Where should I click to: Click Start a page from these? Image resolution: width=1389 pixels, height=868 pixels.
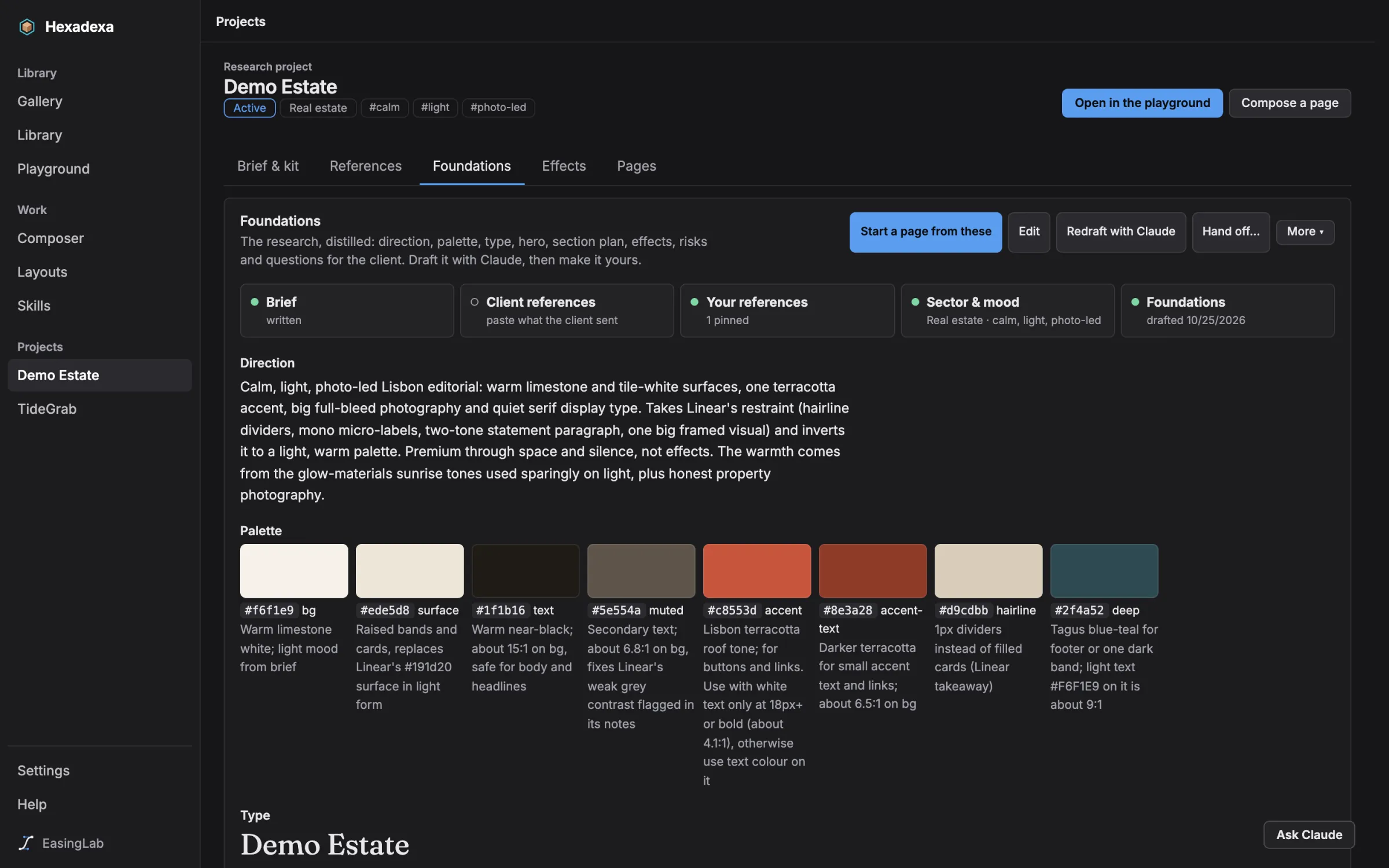pyautogui.click(x=925, y=231)
